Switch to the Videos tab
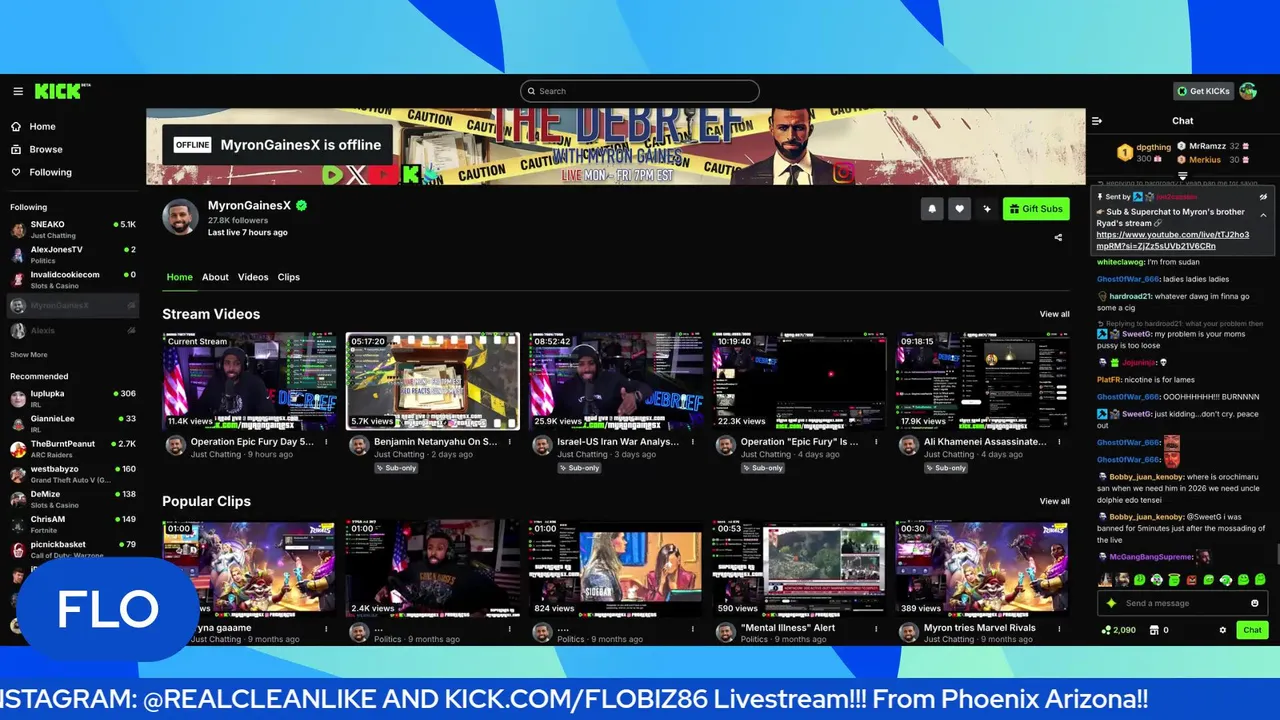 coord(253,277)
